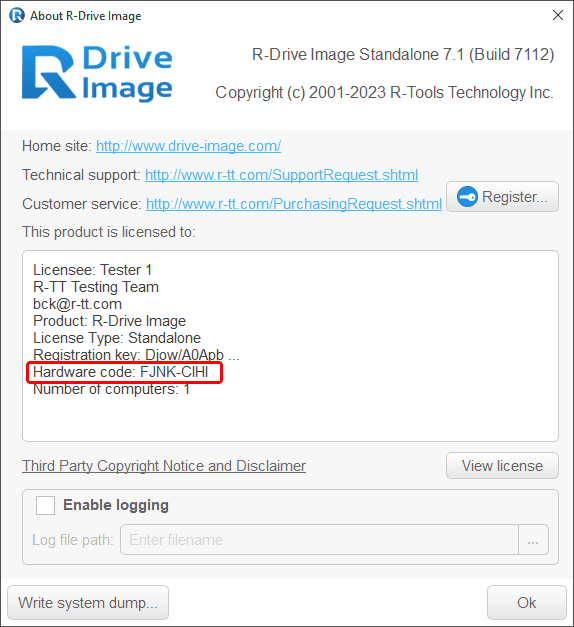Click the log file path input field
574x627 pixels.
(x=319, y=540)
